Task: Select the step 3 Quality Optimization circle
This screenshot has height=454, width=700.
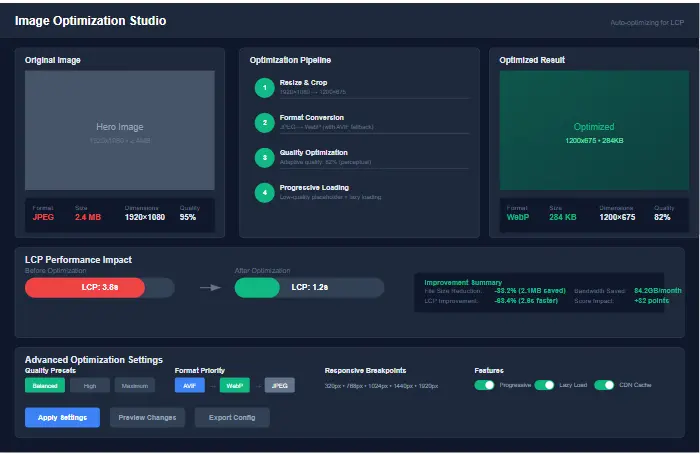Action: coord(264,158)
